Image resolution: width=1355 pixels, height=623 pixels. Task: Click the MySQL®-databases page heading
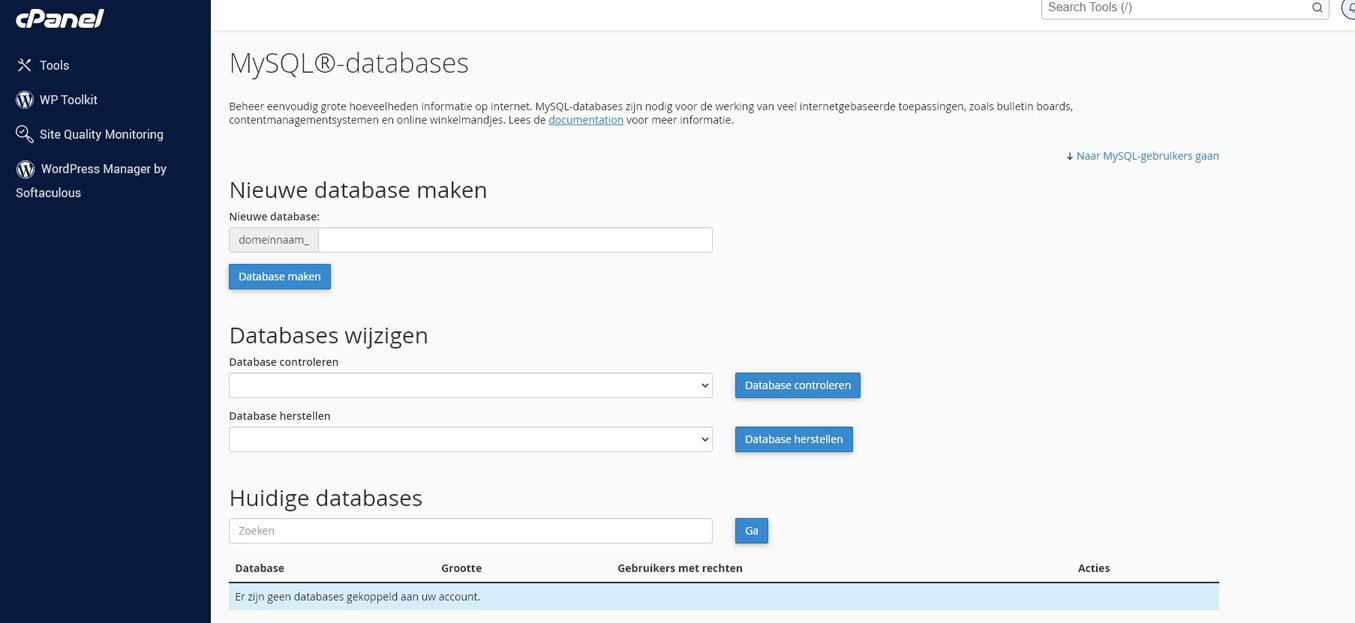click(x=349, y=63)
